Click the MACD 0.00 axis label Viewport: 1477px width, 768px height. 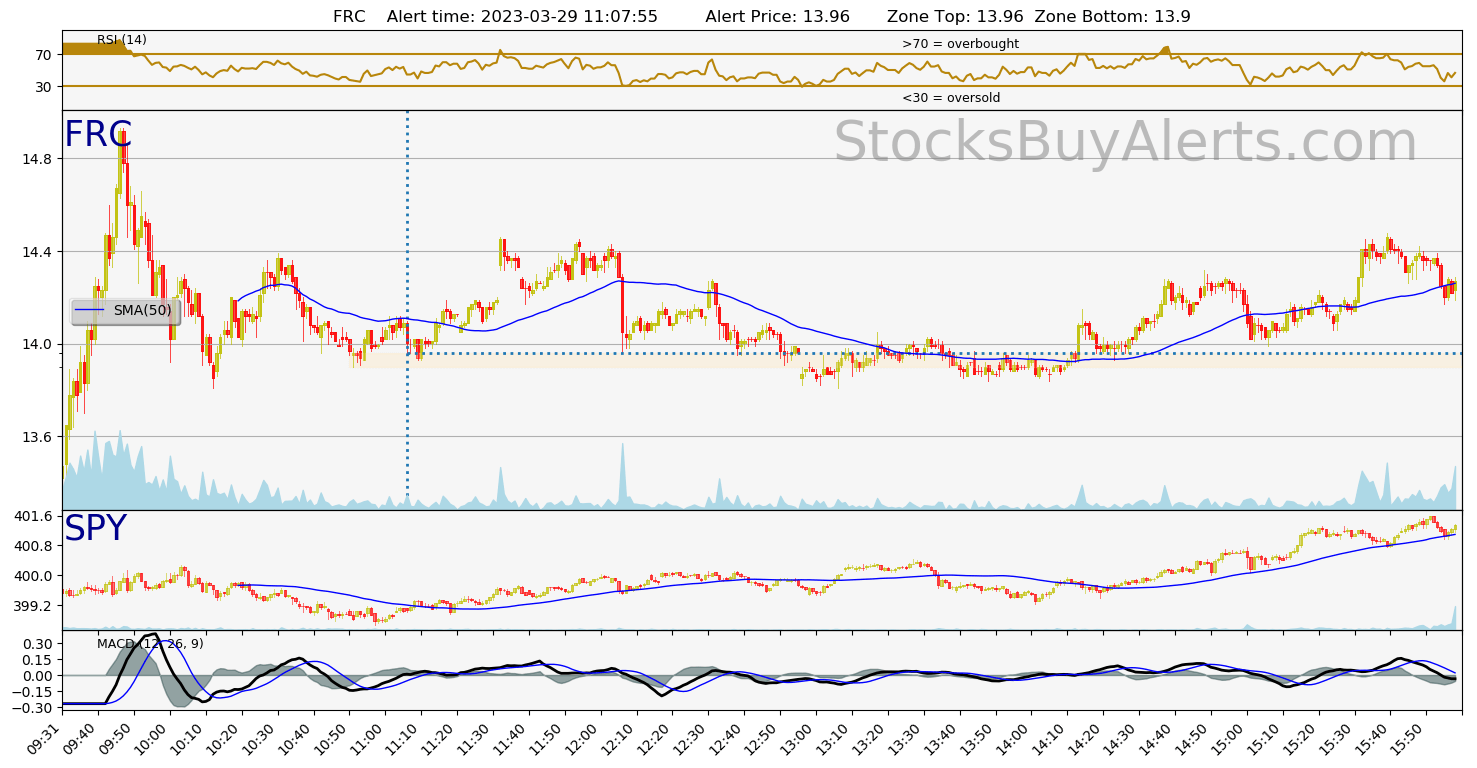coord(38,676)
